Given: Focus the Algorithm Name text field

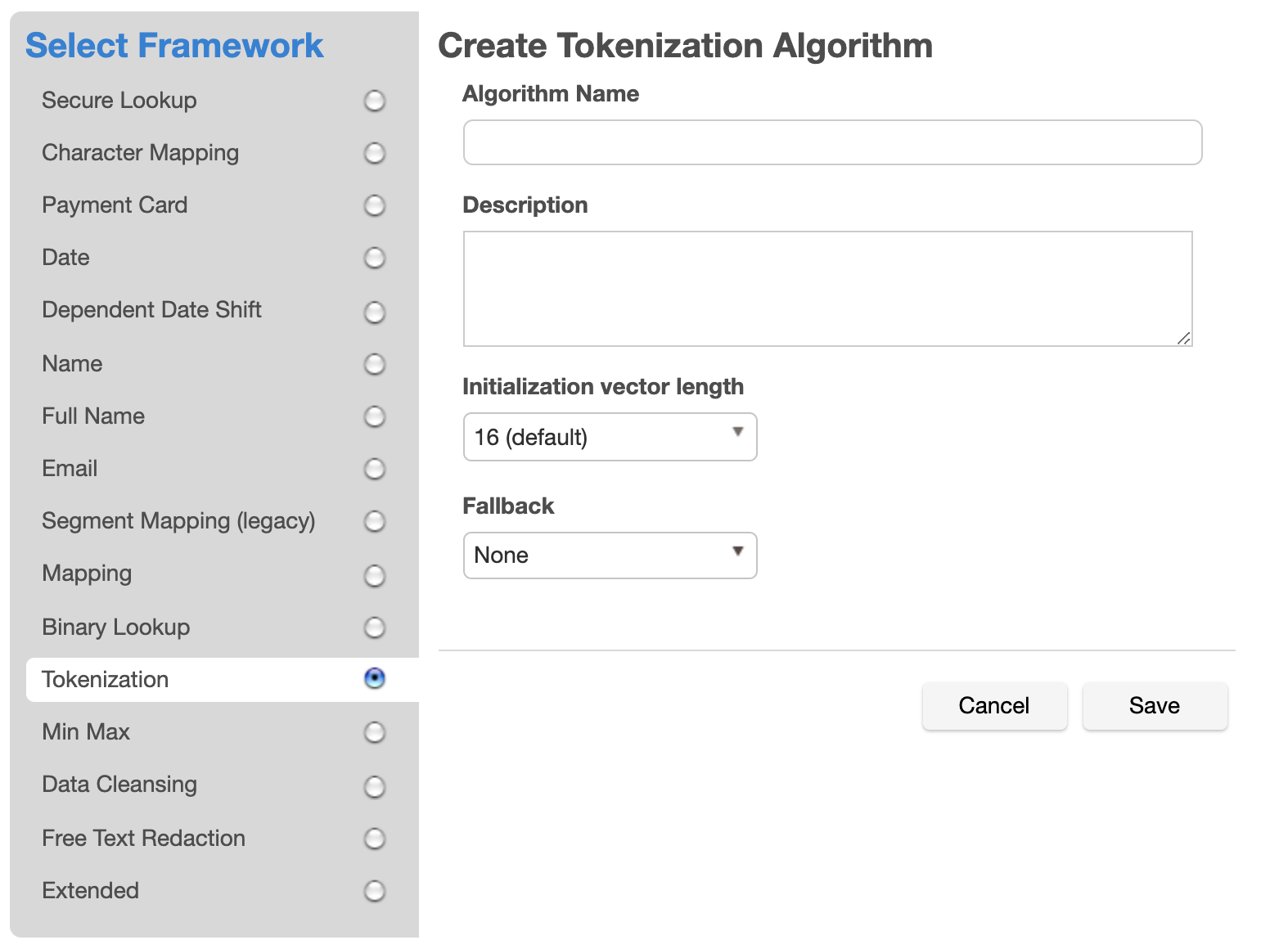Looking at the screenshot, I should (x=832, y=142).
